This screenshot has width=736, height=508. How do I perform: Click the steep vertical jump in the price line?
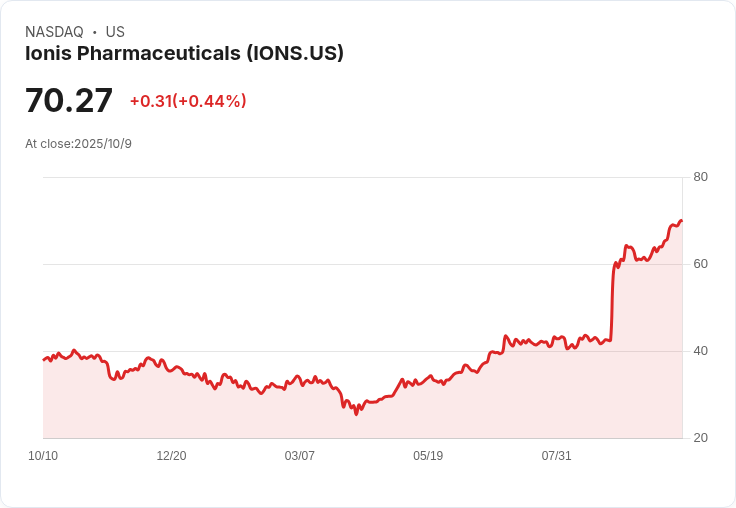[612, 300]
